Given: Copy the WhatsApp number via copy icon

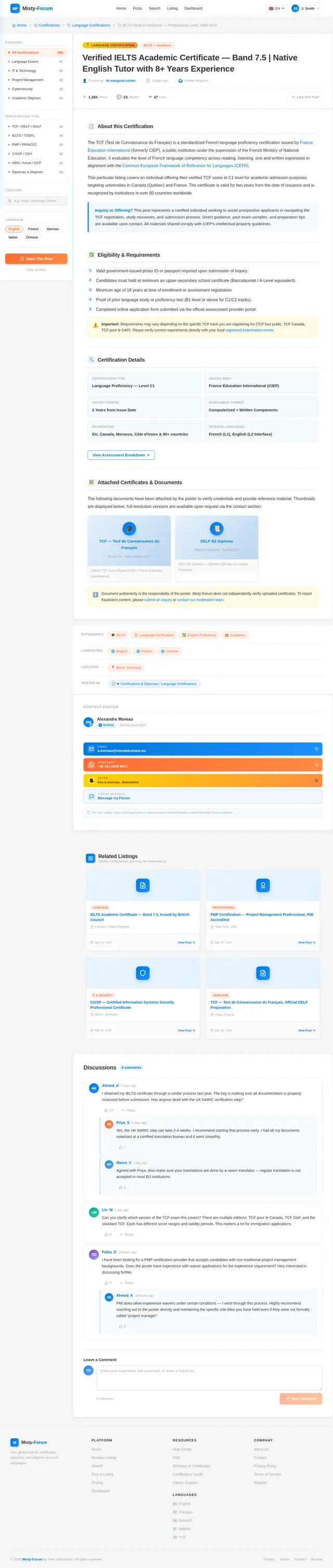Looking at the screenshot, I should (316, 764).
